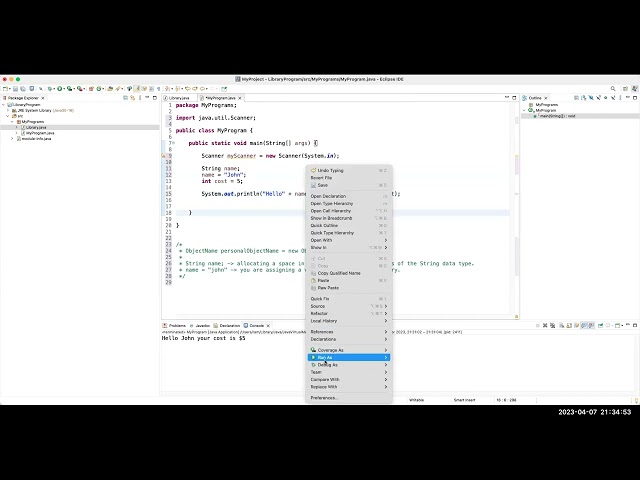Open Refactor submenu in context menu

(x=349, y=313)
